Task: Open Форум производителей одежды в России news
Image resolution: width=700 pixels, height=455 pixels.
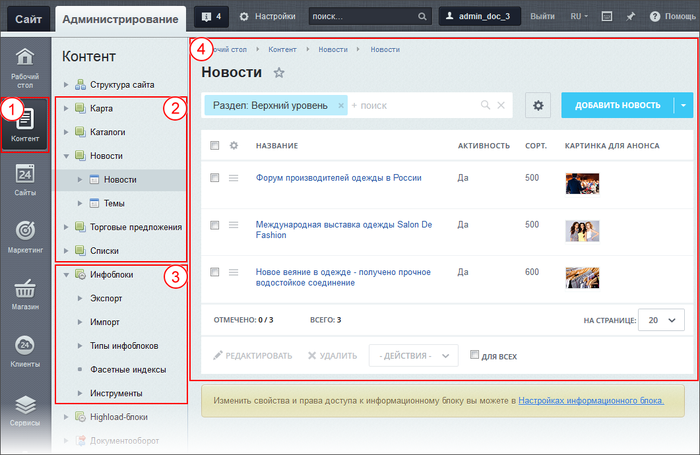Action: tap(338, 178)
